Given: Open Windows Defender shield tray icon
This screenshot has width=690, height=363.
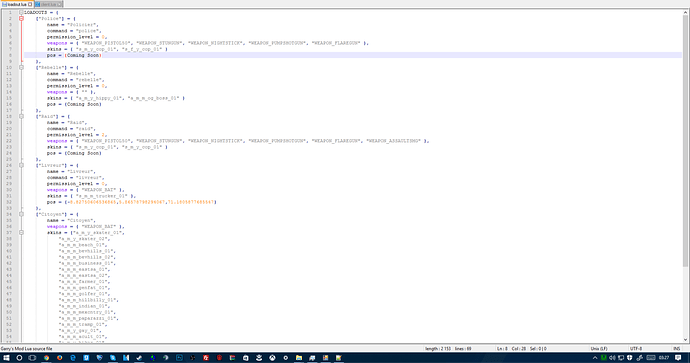Looking at the screenshot, I should tap(629, 358).
